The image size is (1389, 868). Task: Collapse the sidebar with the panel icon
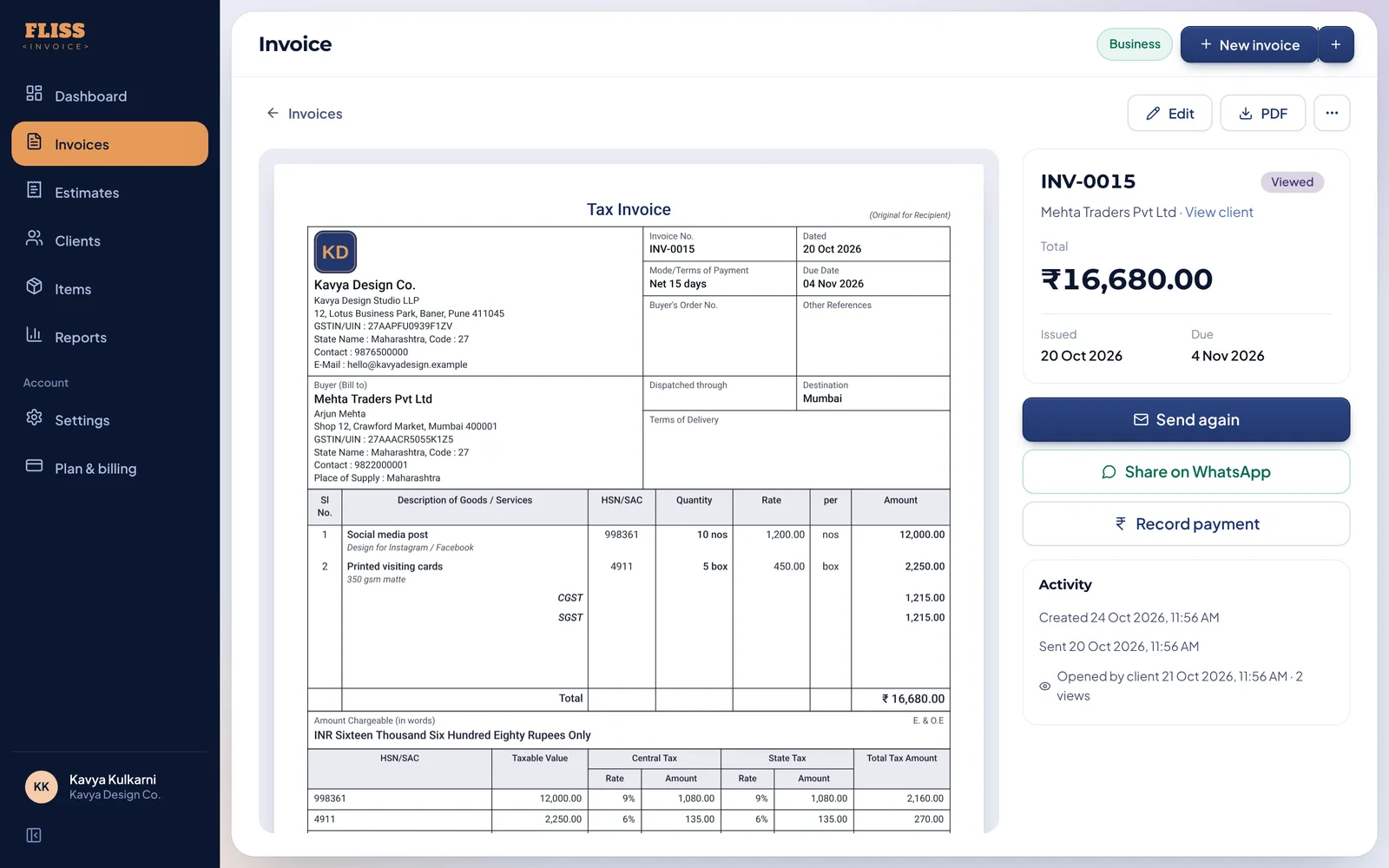[x=34, y=835]
